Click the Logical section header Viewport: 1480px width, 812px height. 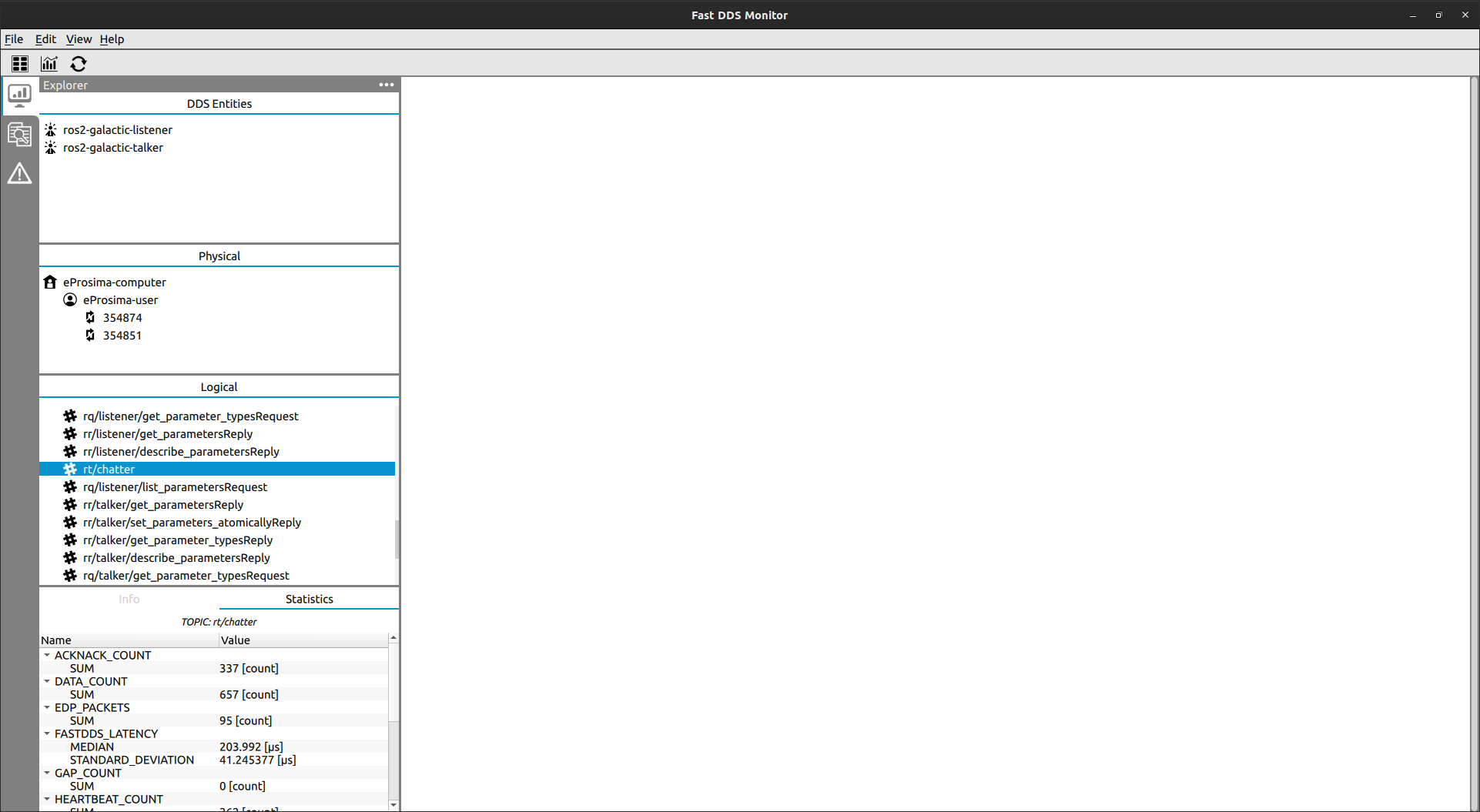pos(219,386)
